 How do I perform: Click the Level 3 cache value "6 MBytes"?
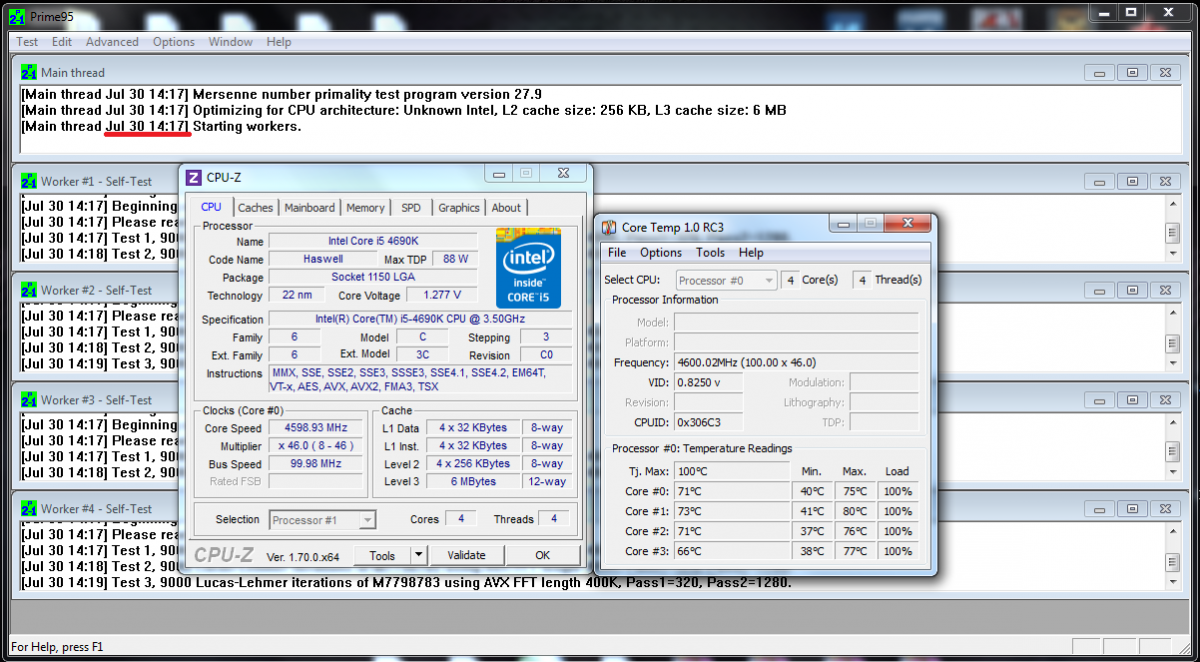(x=472, y=482)
